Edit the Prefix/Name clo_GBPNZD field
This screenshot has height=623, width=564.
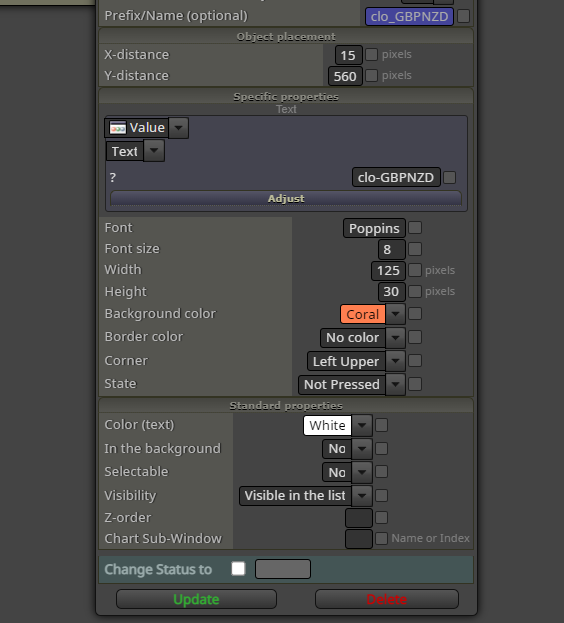click(409, 17)
